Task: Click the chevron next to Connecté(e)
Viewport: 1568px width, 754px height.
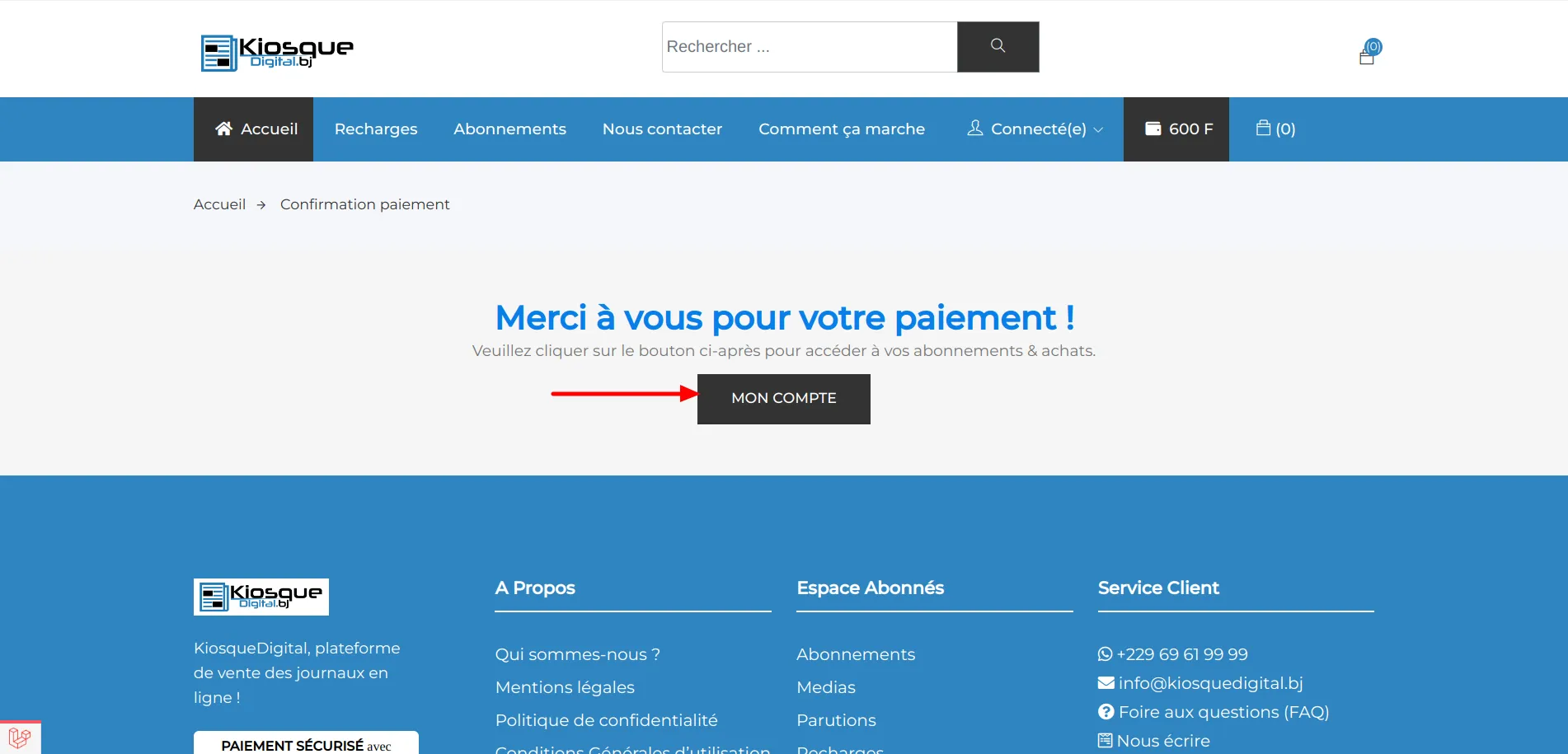Action: pos(1099,129)
